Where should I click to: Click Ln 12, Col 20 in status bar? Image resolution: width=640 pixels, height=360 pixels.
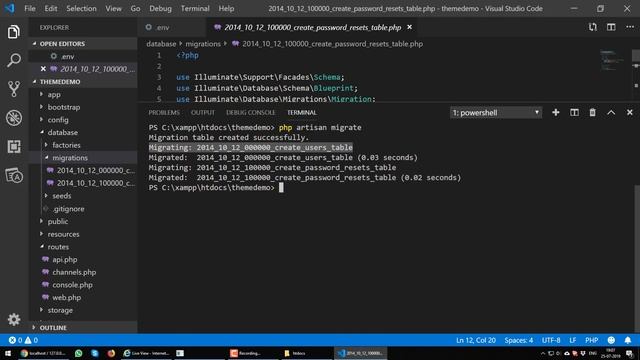tap(476, 340)
